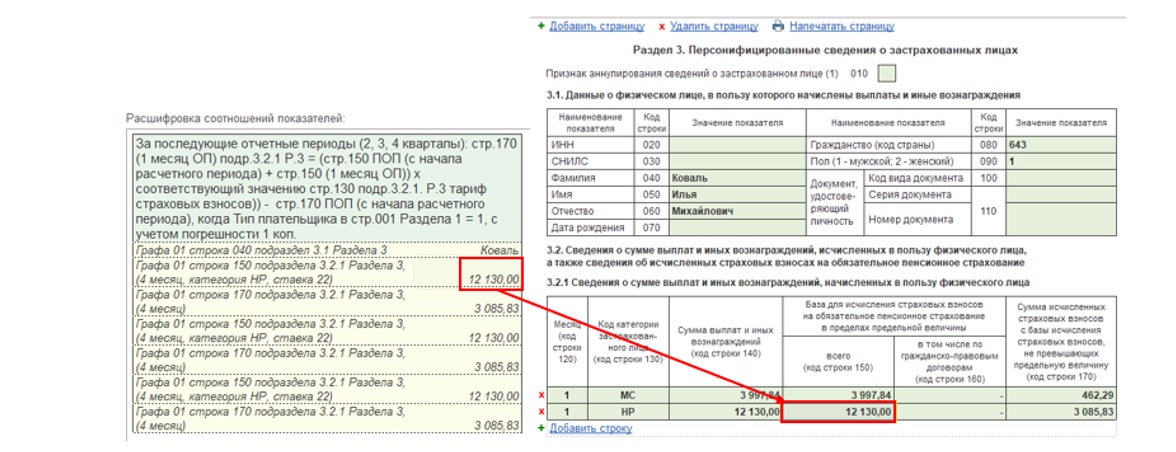The image size is (1176, 452).
Task: Click the НР row contributions cell 3 085,83
Action: [1063, 412]
